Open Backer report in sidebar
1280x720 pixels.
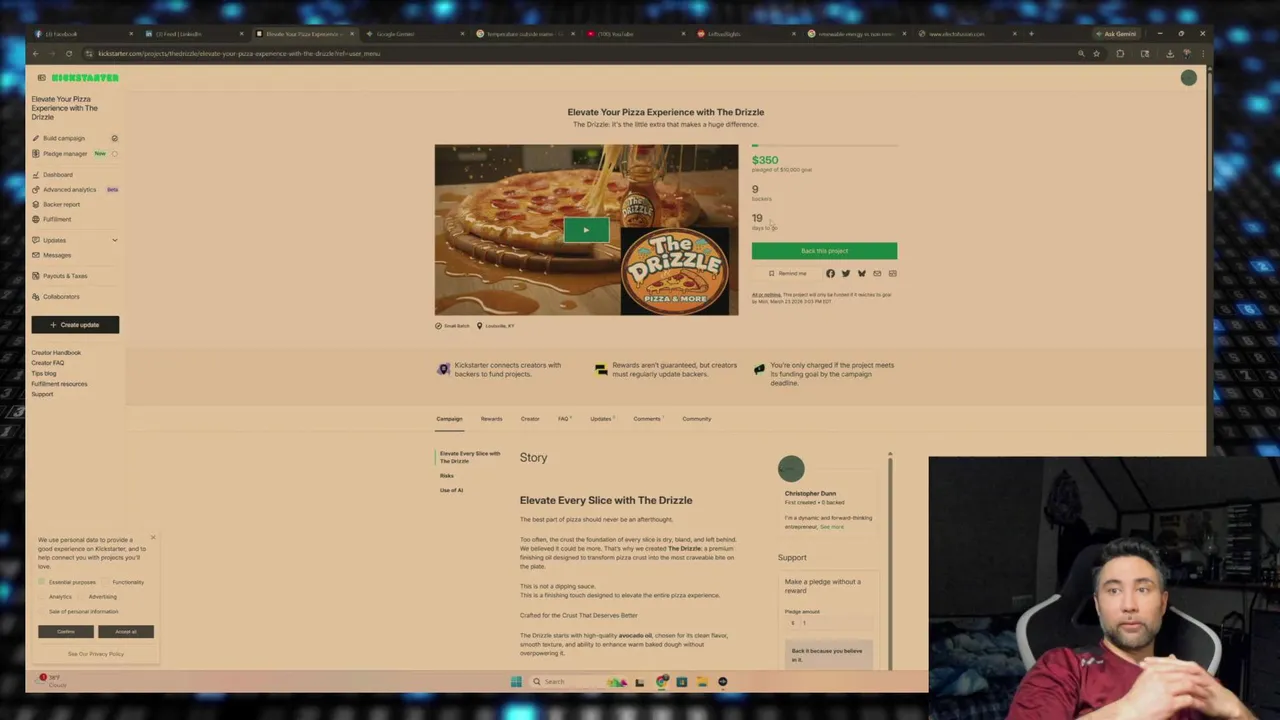click(61, 204)
